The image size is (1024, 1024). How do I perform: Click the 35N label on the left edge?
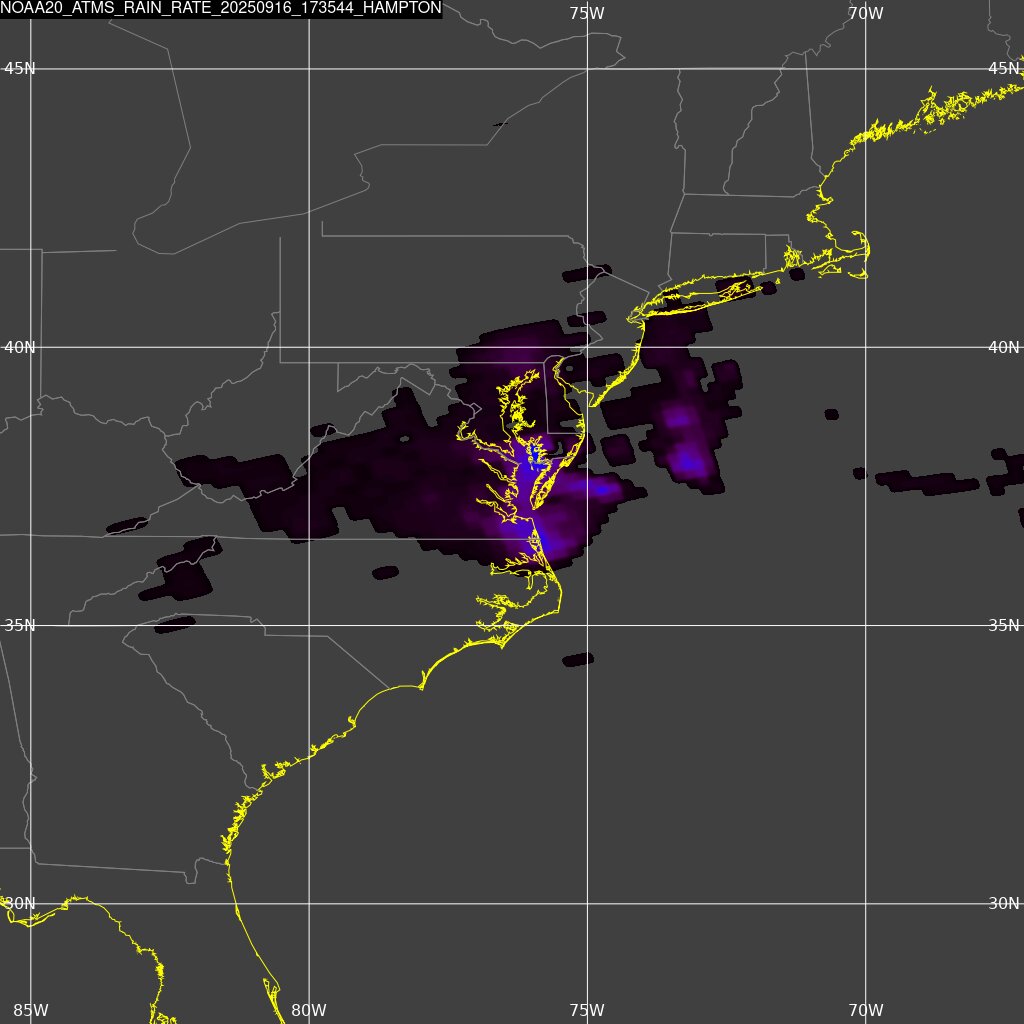[20, 626]
